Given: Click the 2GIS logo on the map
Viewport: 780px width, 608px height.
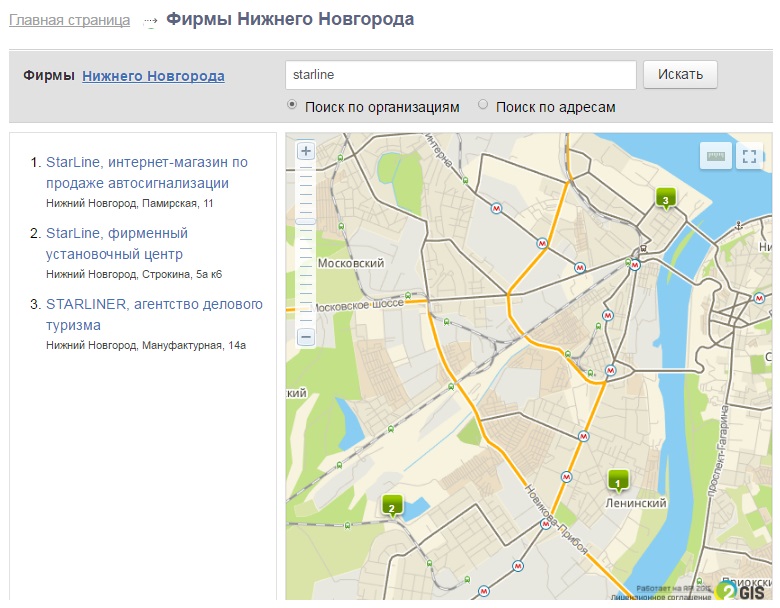Looking at the screenshot, I should tap(743, 590).
